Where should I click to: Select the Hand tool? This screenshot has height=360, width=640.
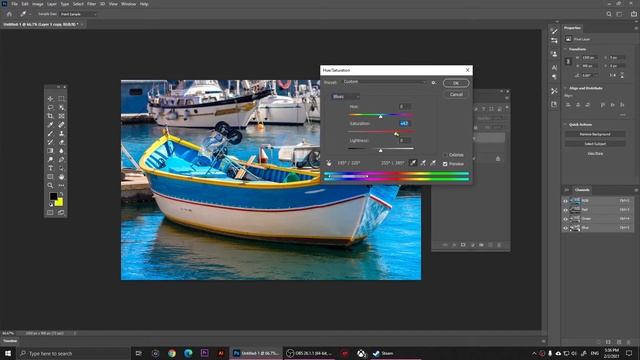(61, 177)
